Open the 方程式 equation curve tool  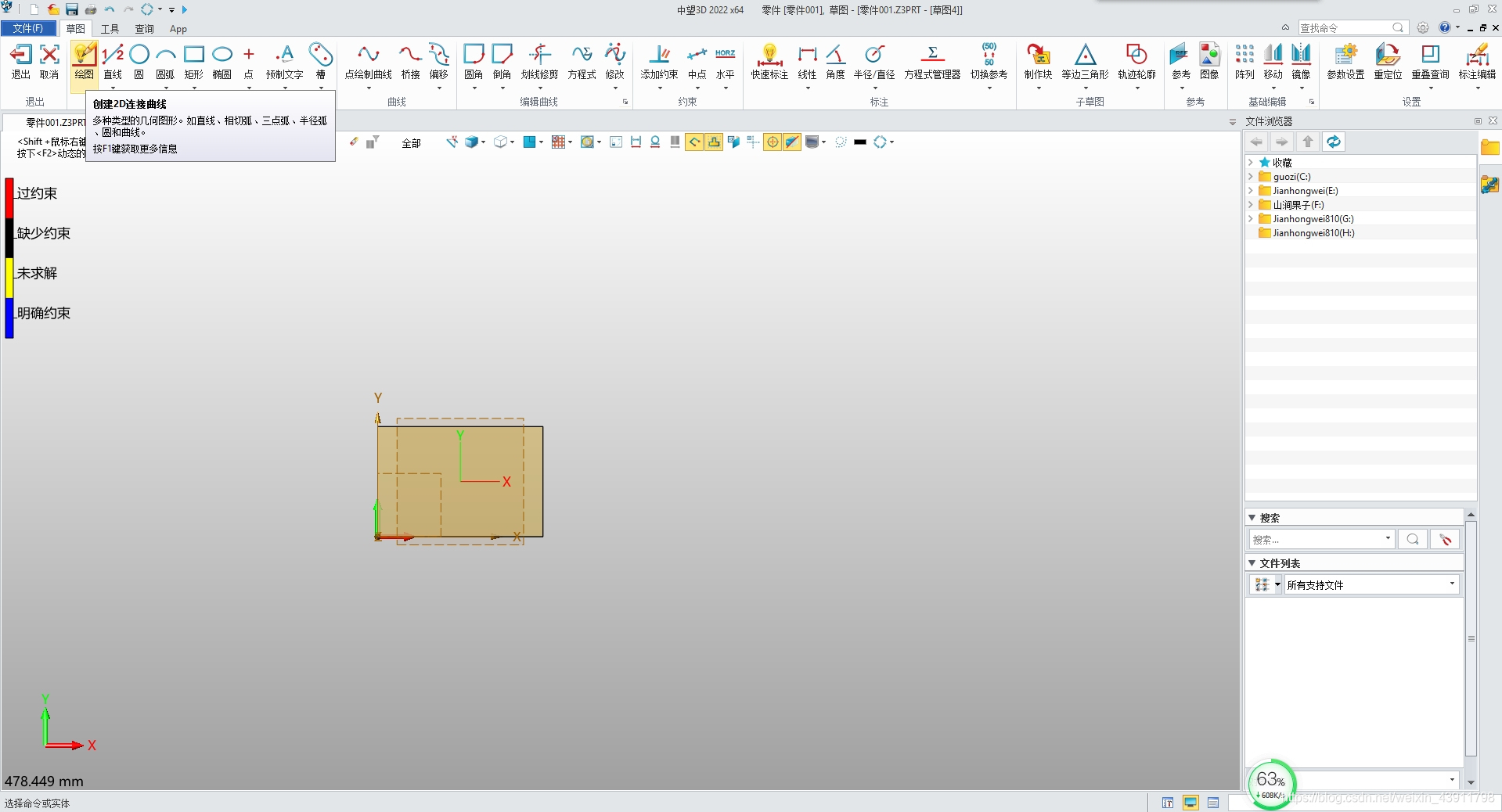click(x=582, y=61)
